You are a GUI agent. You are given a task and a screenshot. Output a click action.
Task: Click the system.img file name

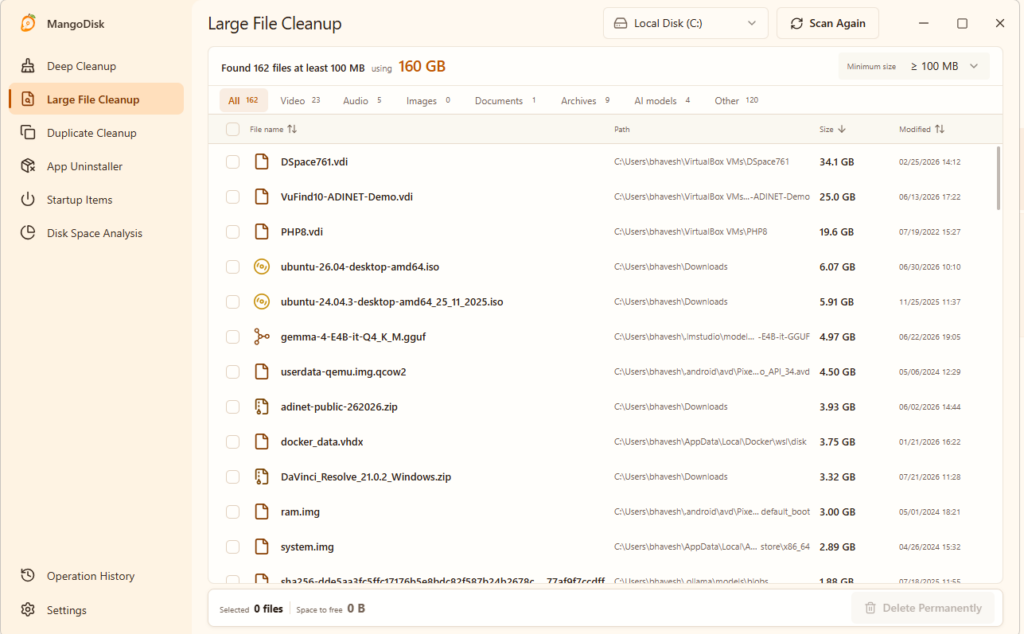pos(307,547)
